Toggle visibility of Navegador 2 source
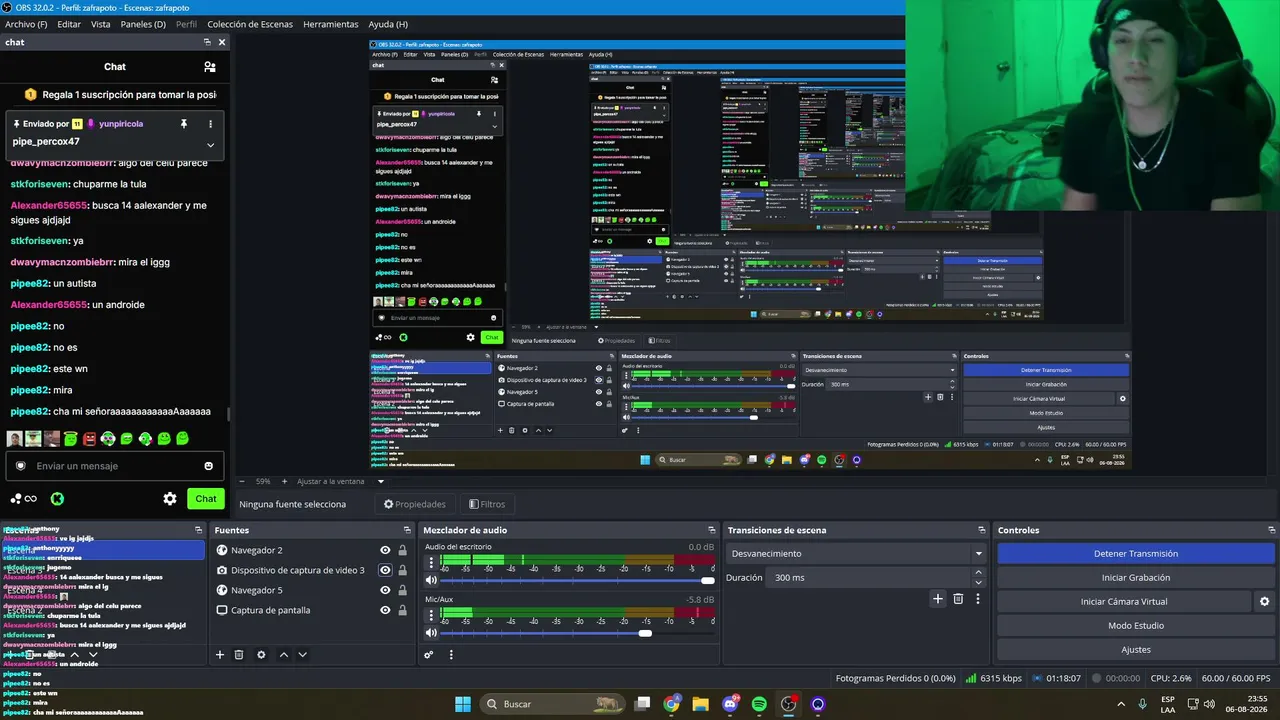Screen dimensions: 1280x720 (385, 550)
